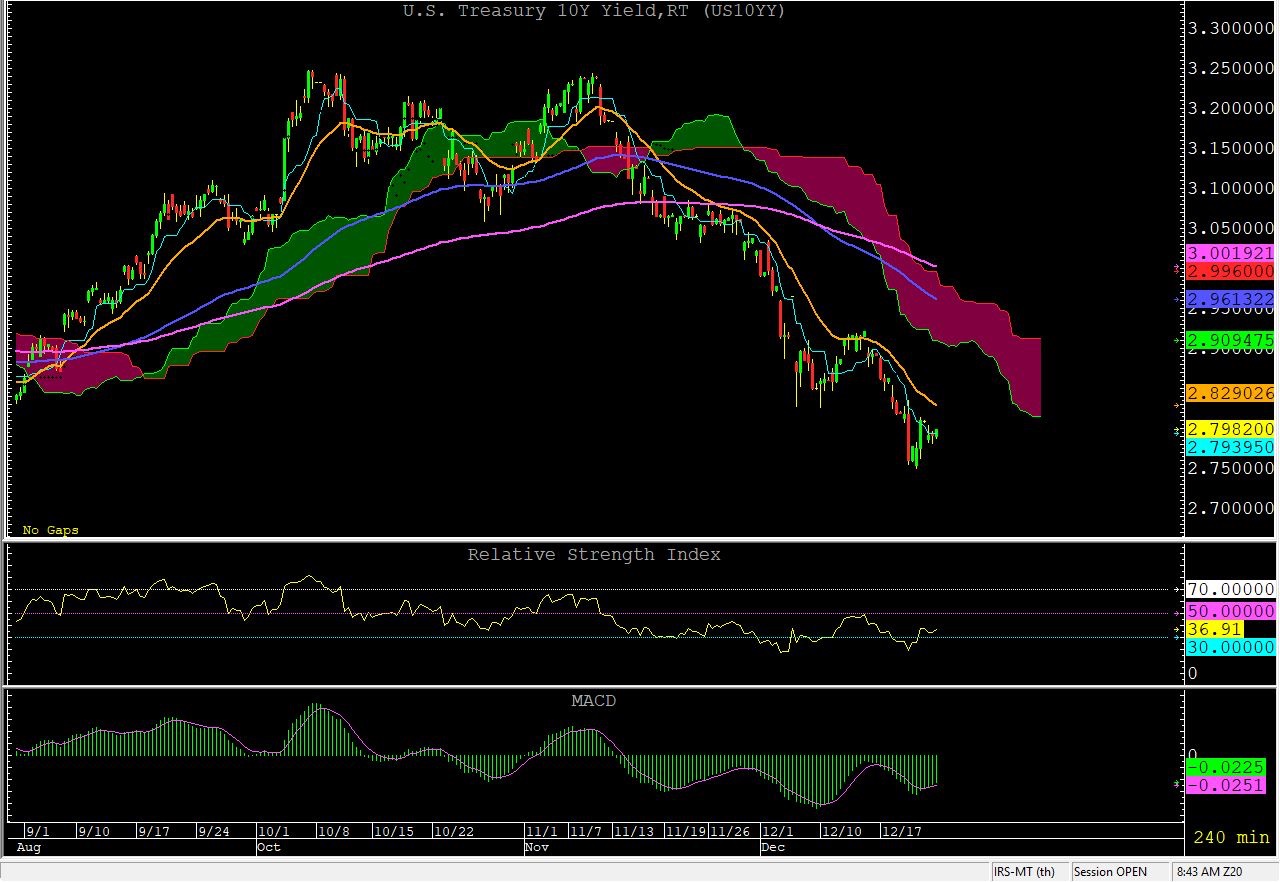Click the MACD signal -0.0251 value tag
The width and height of the screenshot is (1280, 882).
(x=1226, y=785)
